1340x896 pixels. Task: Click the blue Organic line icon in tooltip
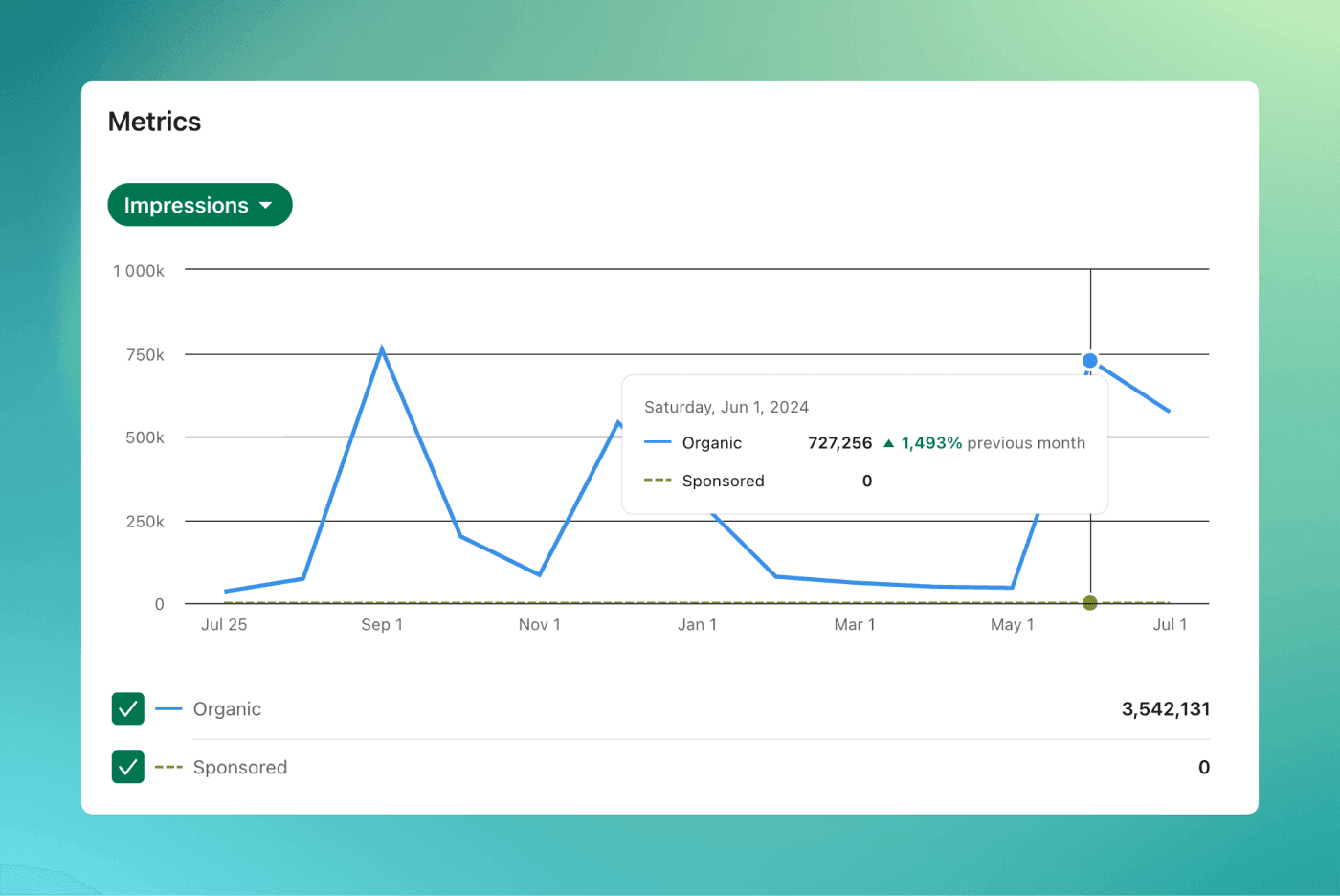[x=658, y=442]
